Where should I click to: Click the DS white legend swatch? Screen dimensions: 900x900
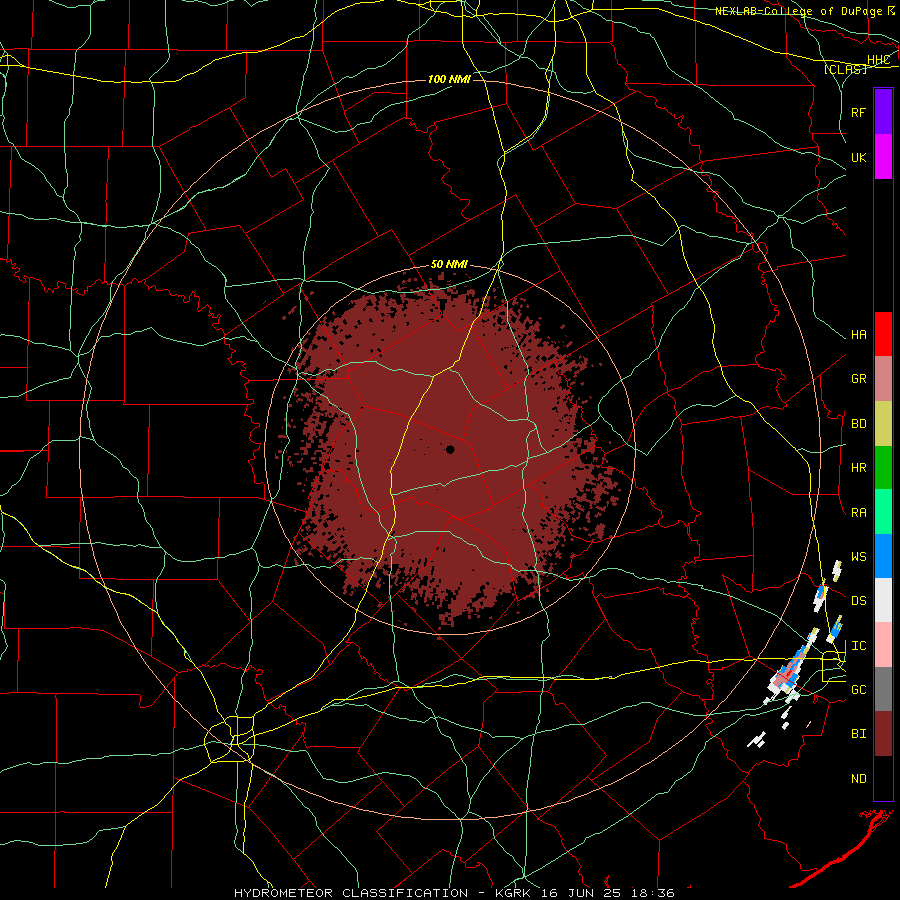coord(883,600)
